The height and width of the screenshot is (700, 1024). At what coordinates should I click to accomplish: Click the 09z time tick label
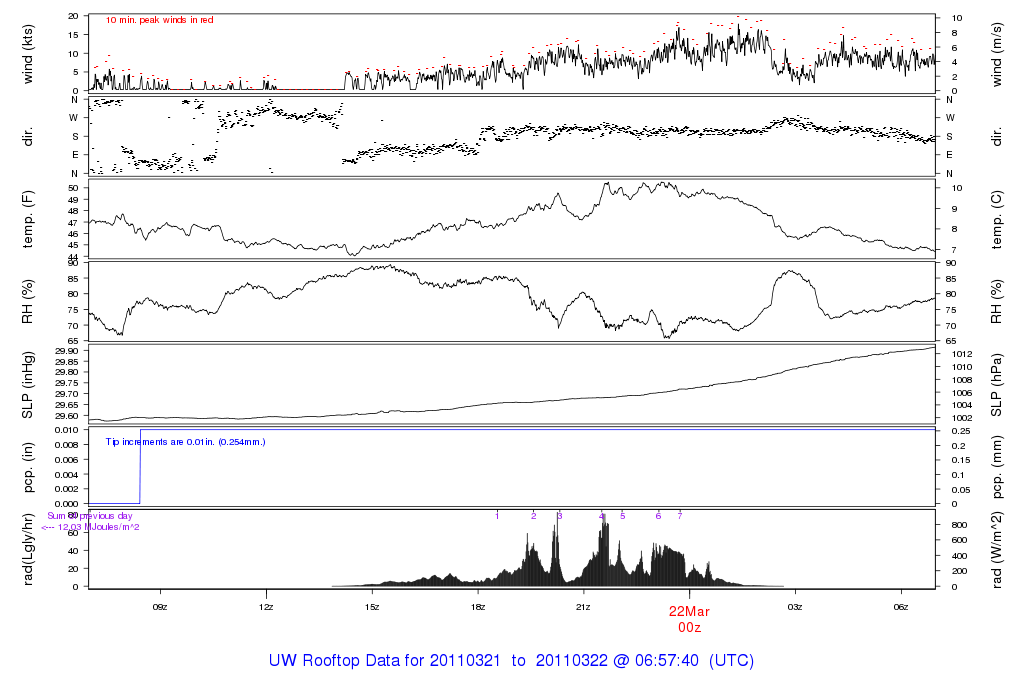[160, 607]
